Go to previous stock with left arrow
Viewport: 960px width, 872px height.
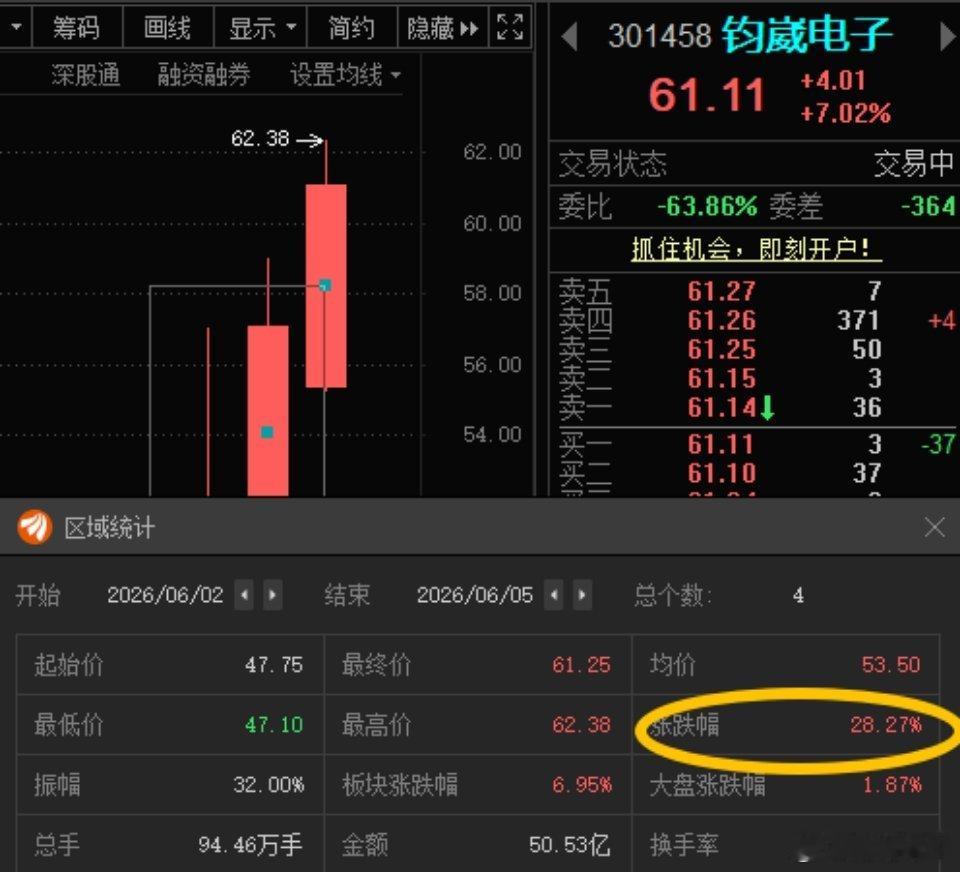(569, 37)
